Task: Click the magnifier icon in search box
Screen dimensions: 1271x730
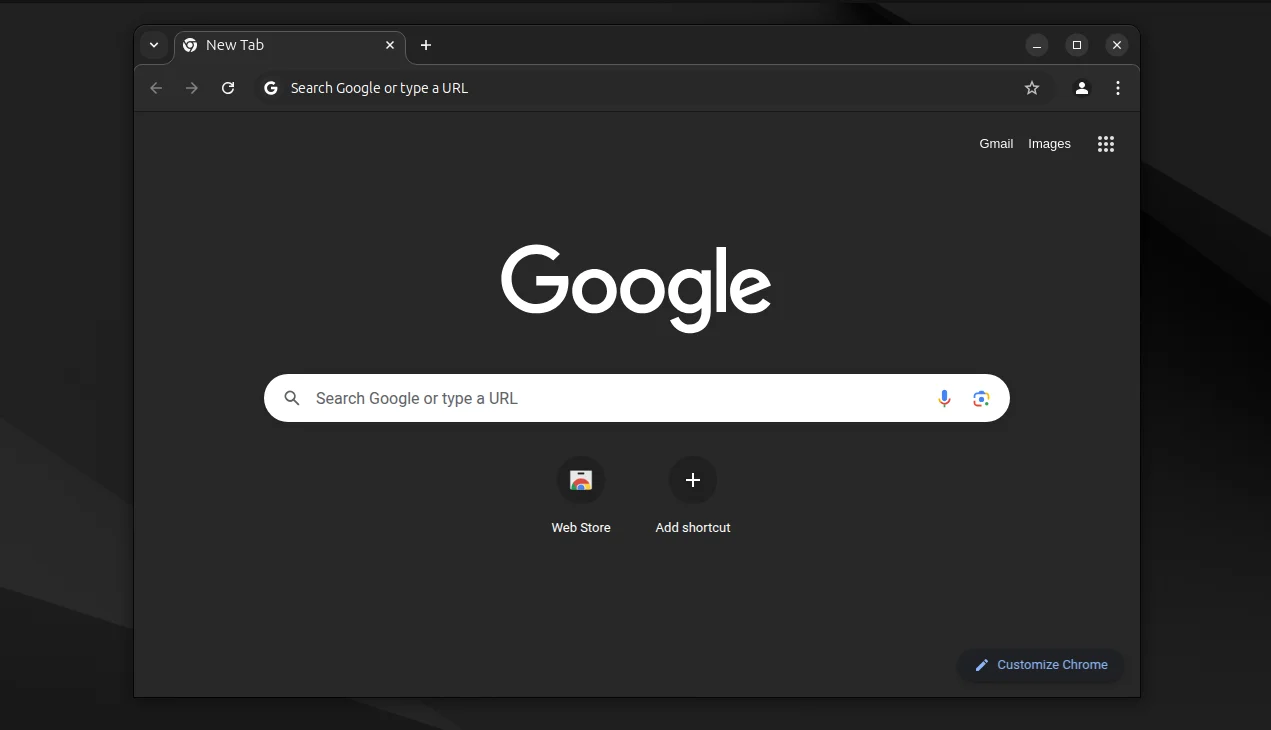Action: [x=292, y=398]
